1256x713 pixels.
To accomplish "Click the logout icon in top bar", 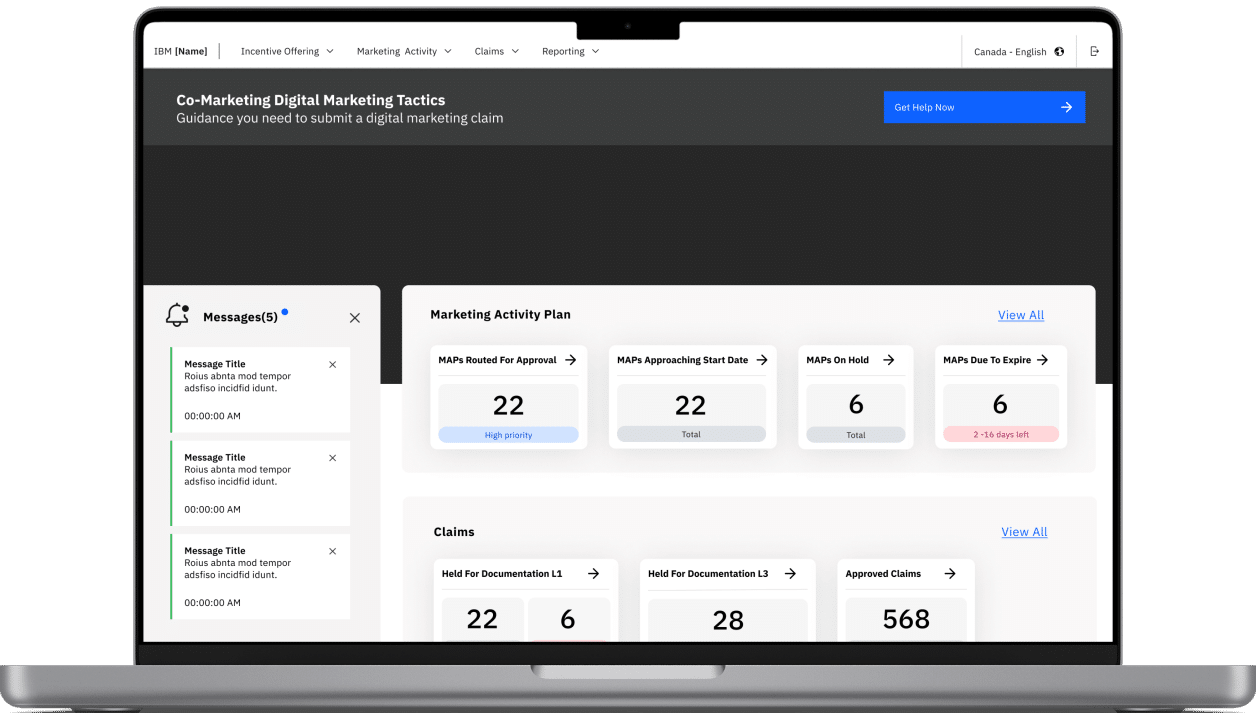I will point(1094,51).
